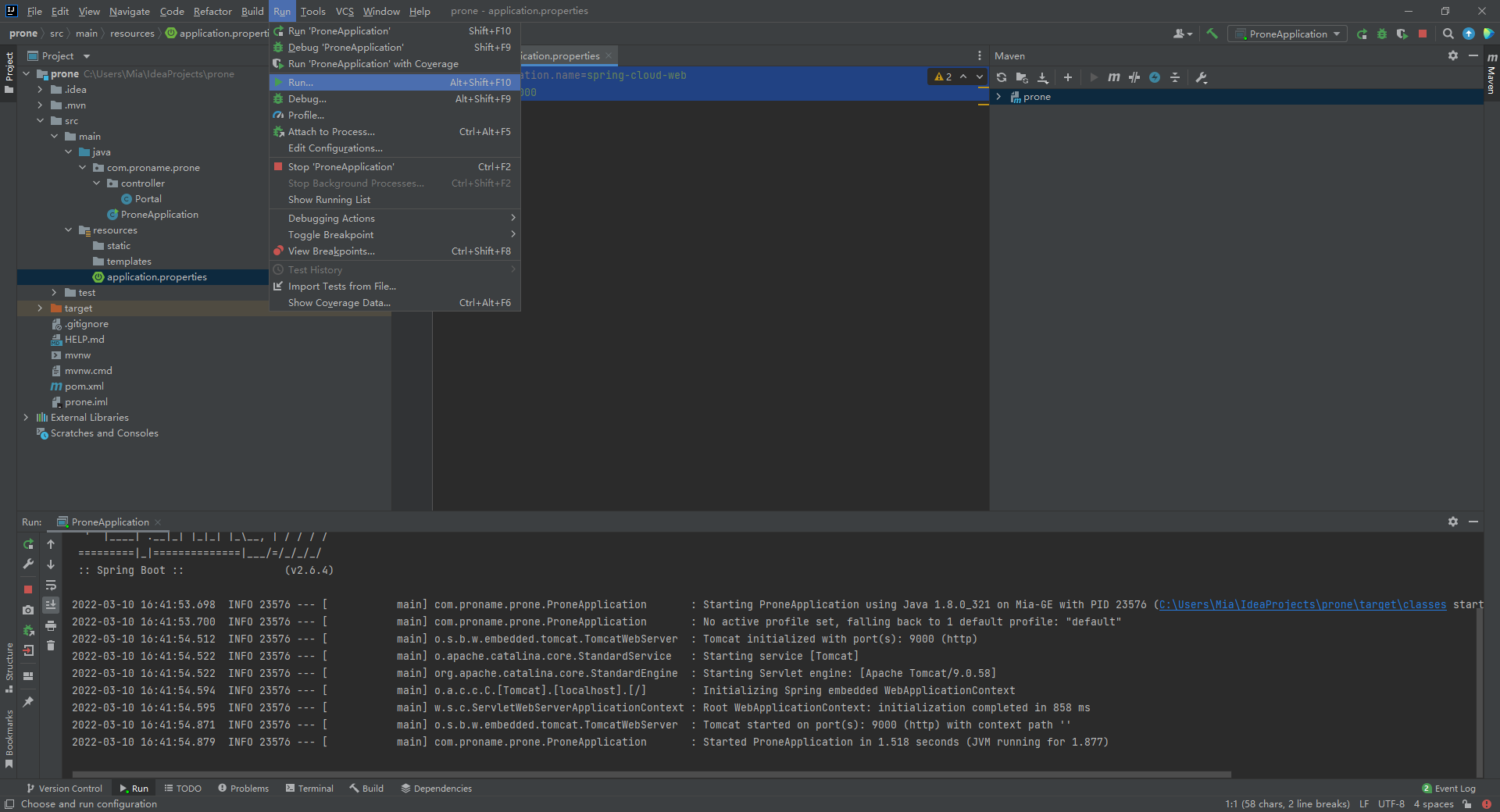
Task: Toggle pin tab icon in Run panel
Action: point(28,702)
